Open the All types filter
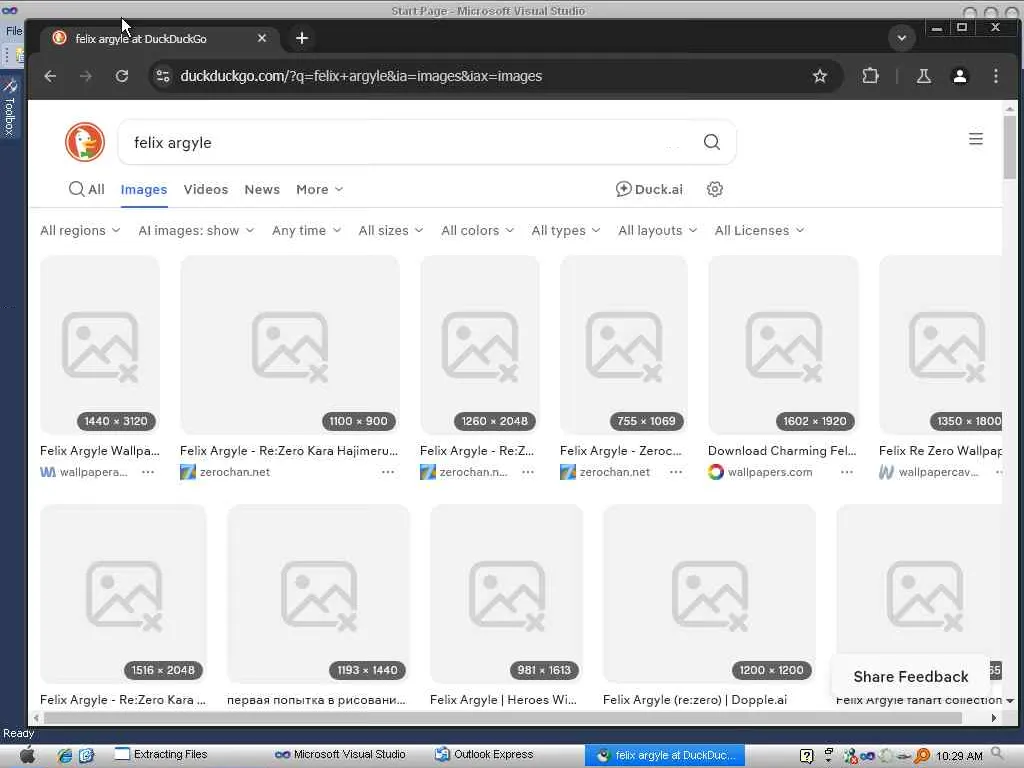 (x=566, y=231)
